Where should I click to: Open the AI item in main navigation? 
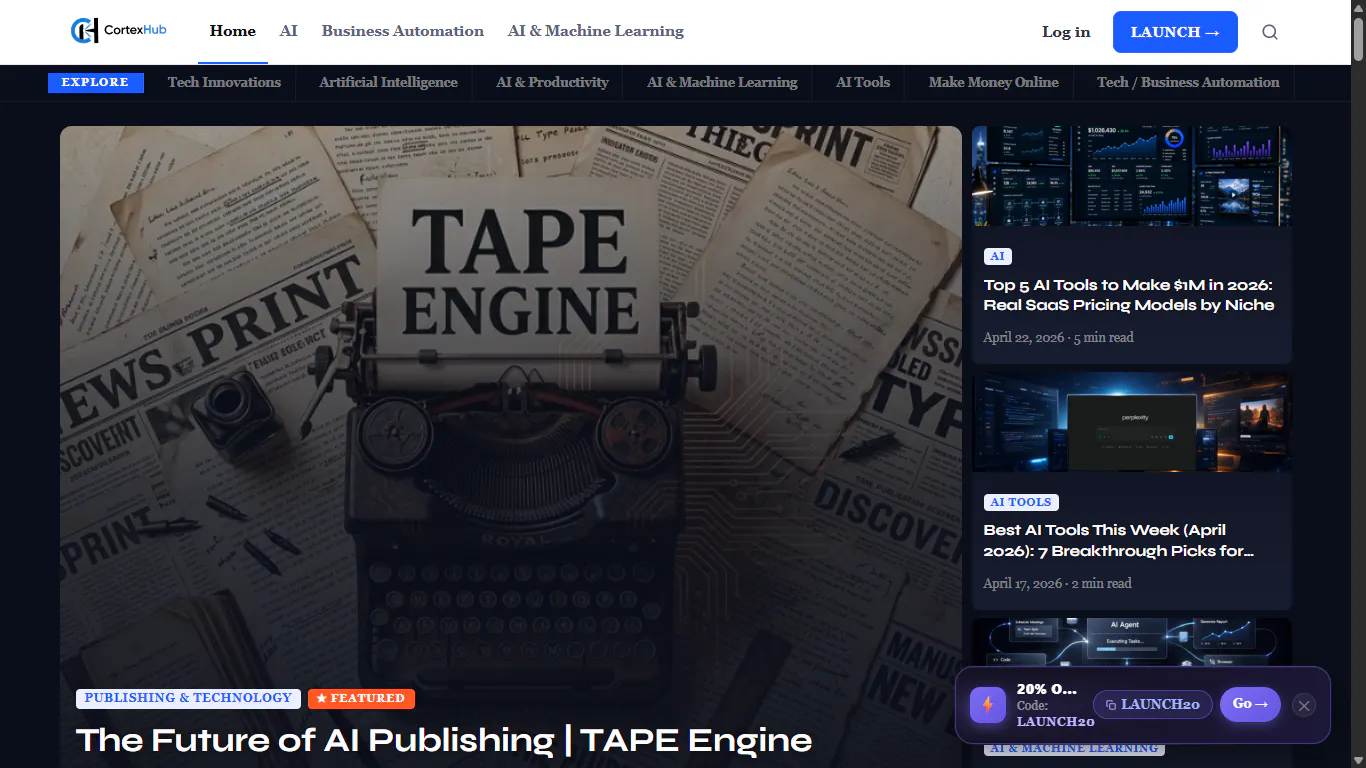point(289,31)
